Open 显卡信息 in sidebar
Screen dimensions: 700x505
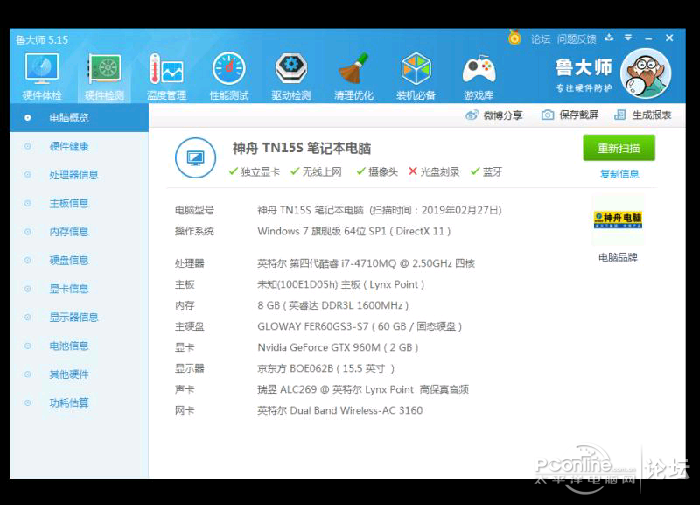[x=69, y=289]
